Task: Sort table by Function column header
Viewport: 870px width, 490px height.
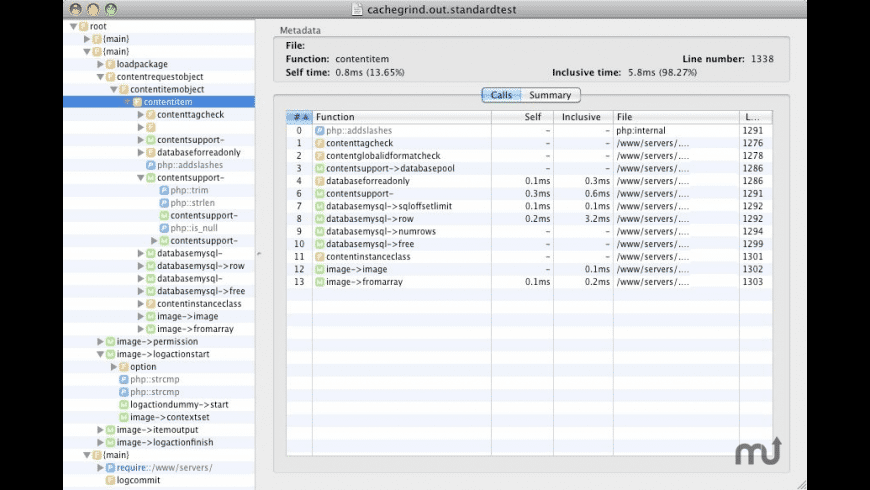Action: click(x=402, y=117)
